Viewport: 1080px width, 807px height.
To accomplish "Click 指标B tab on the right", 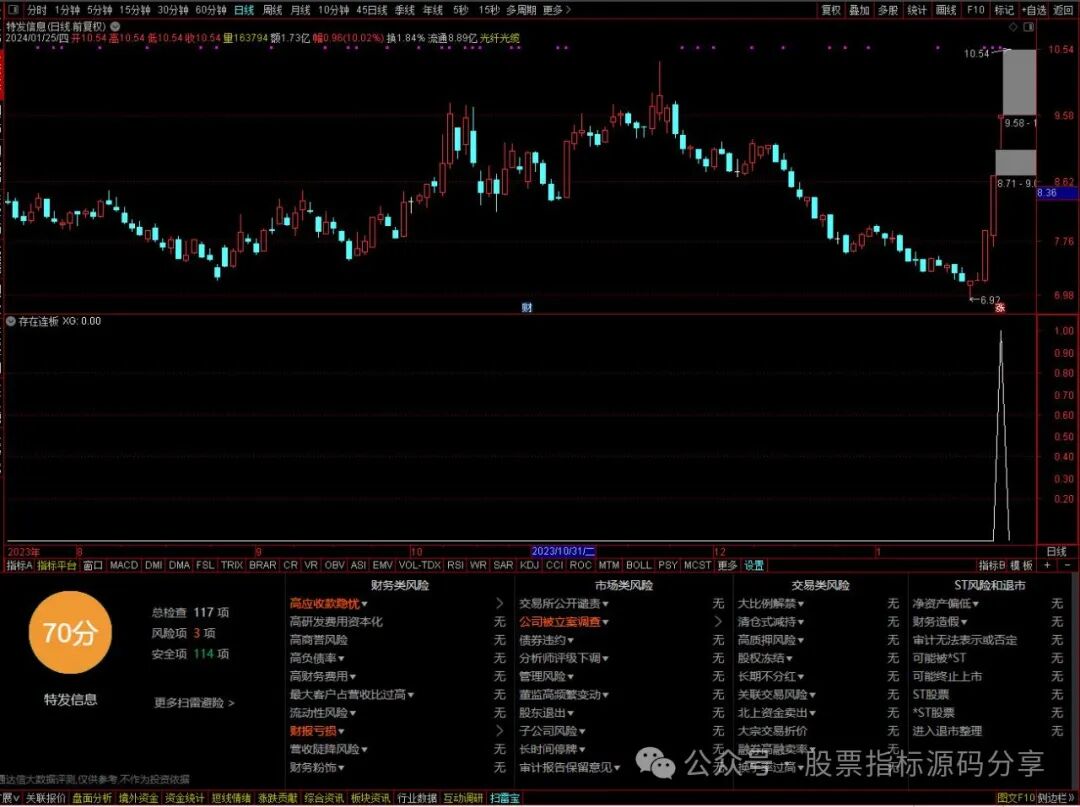I will click(x=992, y=565).
